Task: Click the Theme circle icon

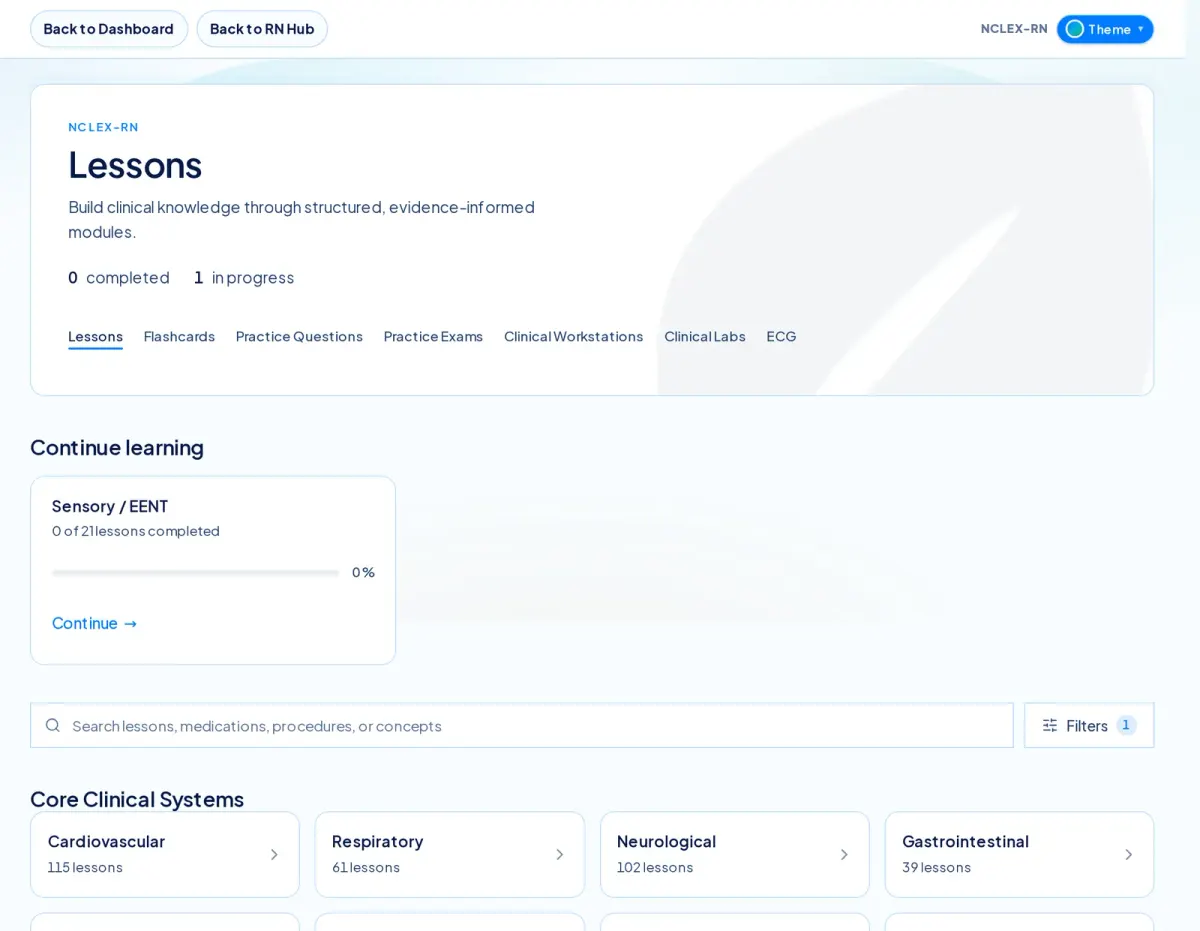Action: [1075, 29]
